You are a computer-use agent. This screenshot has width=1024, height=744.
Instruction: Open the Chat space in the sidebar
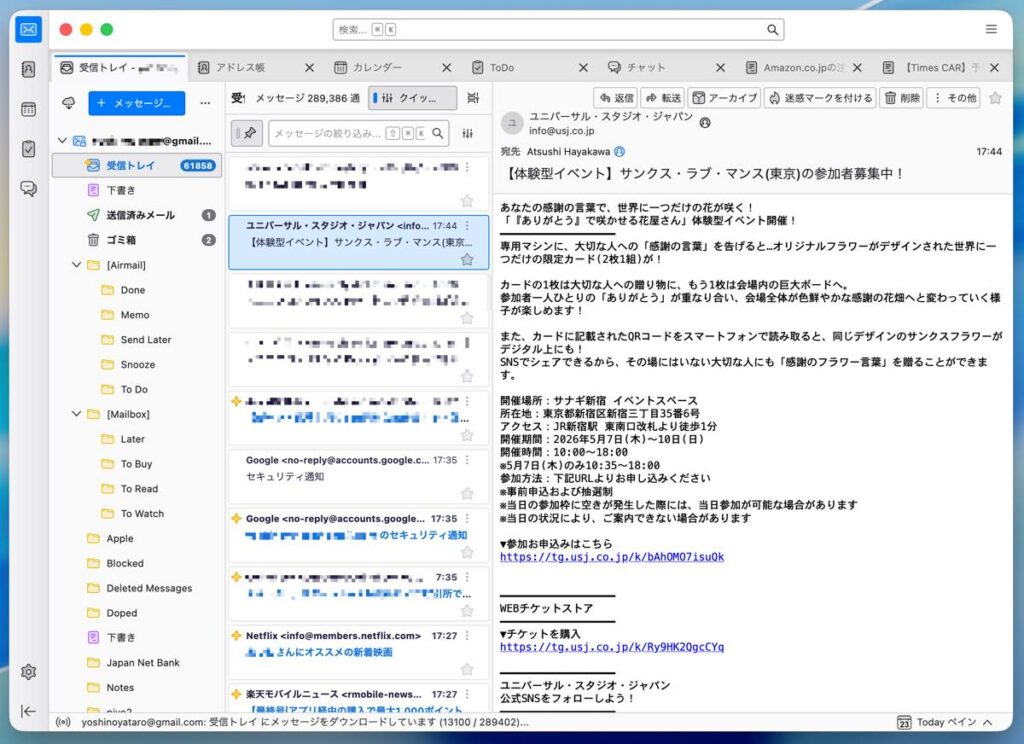(x=28, y=189)
